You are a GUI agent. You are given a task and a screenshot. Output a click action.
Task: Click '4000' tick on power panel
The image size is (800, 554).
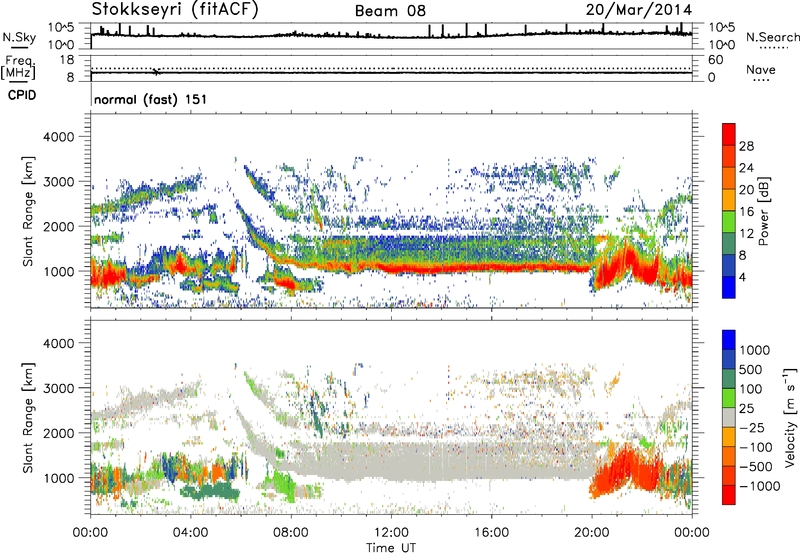coord(58,137)
